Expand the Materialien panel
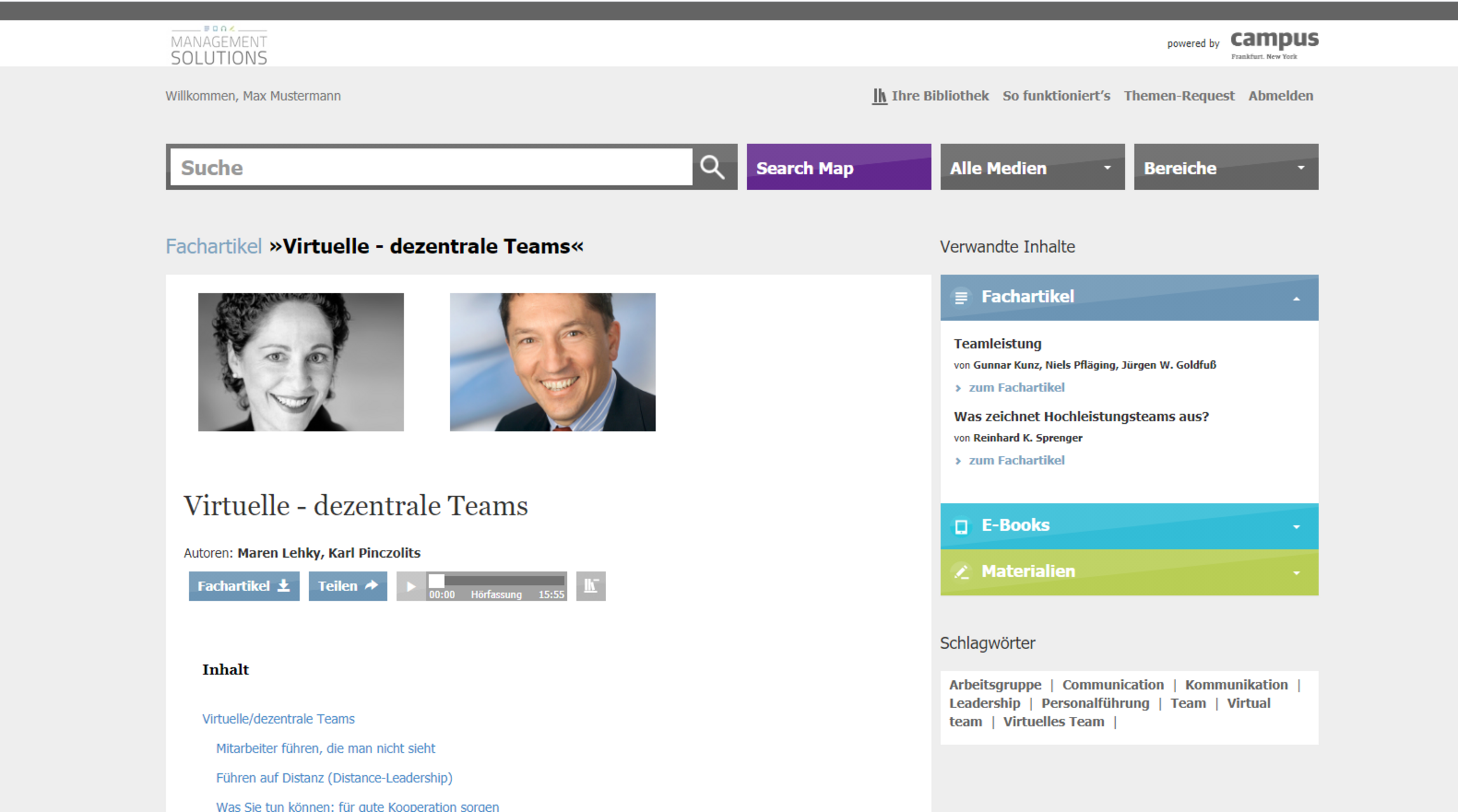 tap(1297, 573)
